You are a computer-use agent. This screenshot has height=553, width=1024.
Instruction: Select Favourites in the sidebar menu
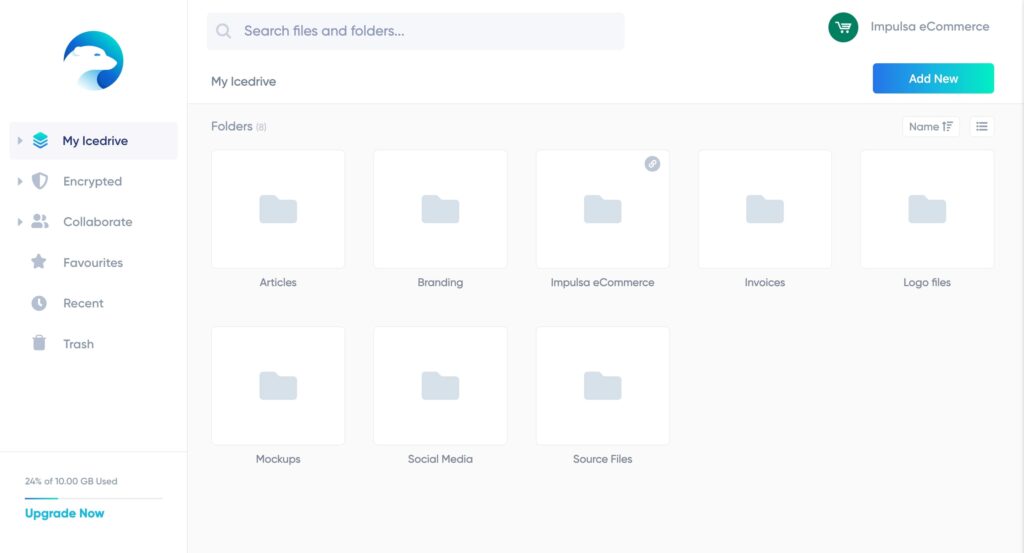pos(93,263)
